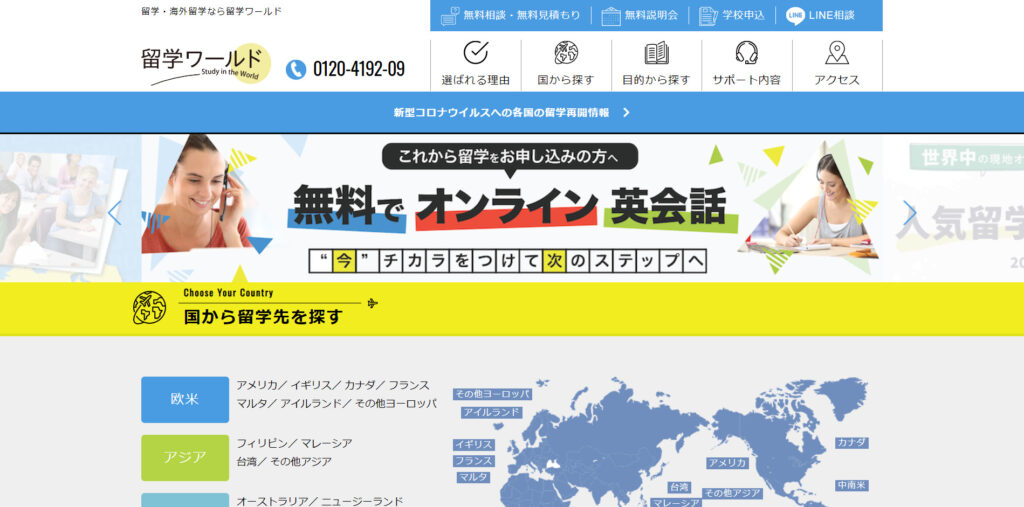Click phone number 0120-4192-09
1024x507 pixels.
[359, 69]
